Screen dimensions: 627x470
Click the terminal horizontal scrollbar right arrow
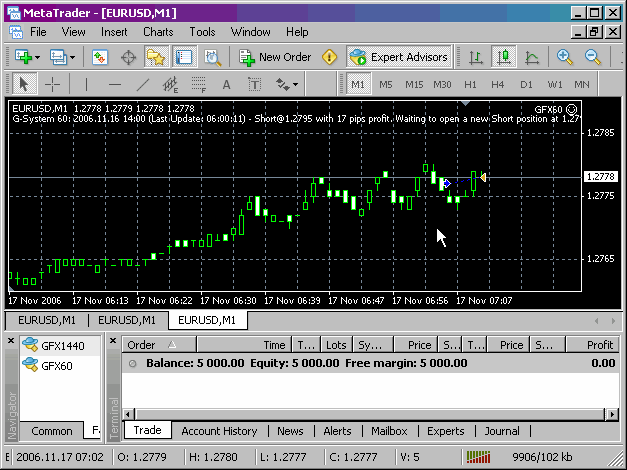[612, 414]
